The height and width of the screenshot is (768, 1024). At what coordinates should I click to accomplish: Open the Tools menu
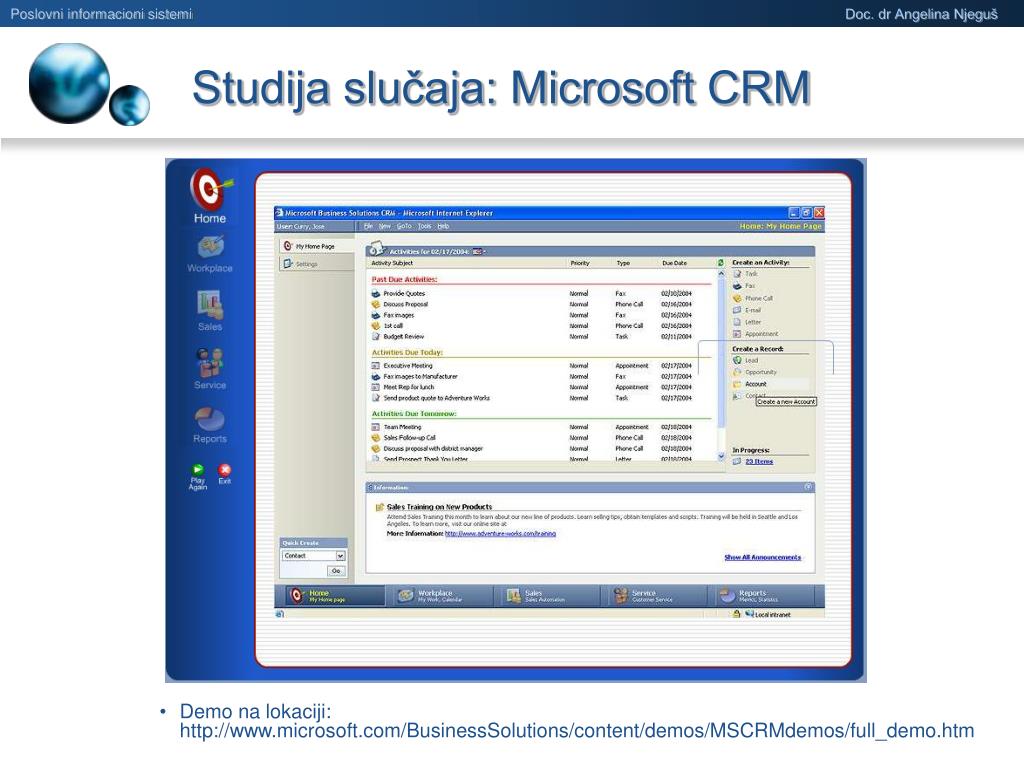tap(424, 226)
